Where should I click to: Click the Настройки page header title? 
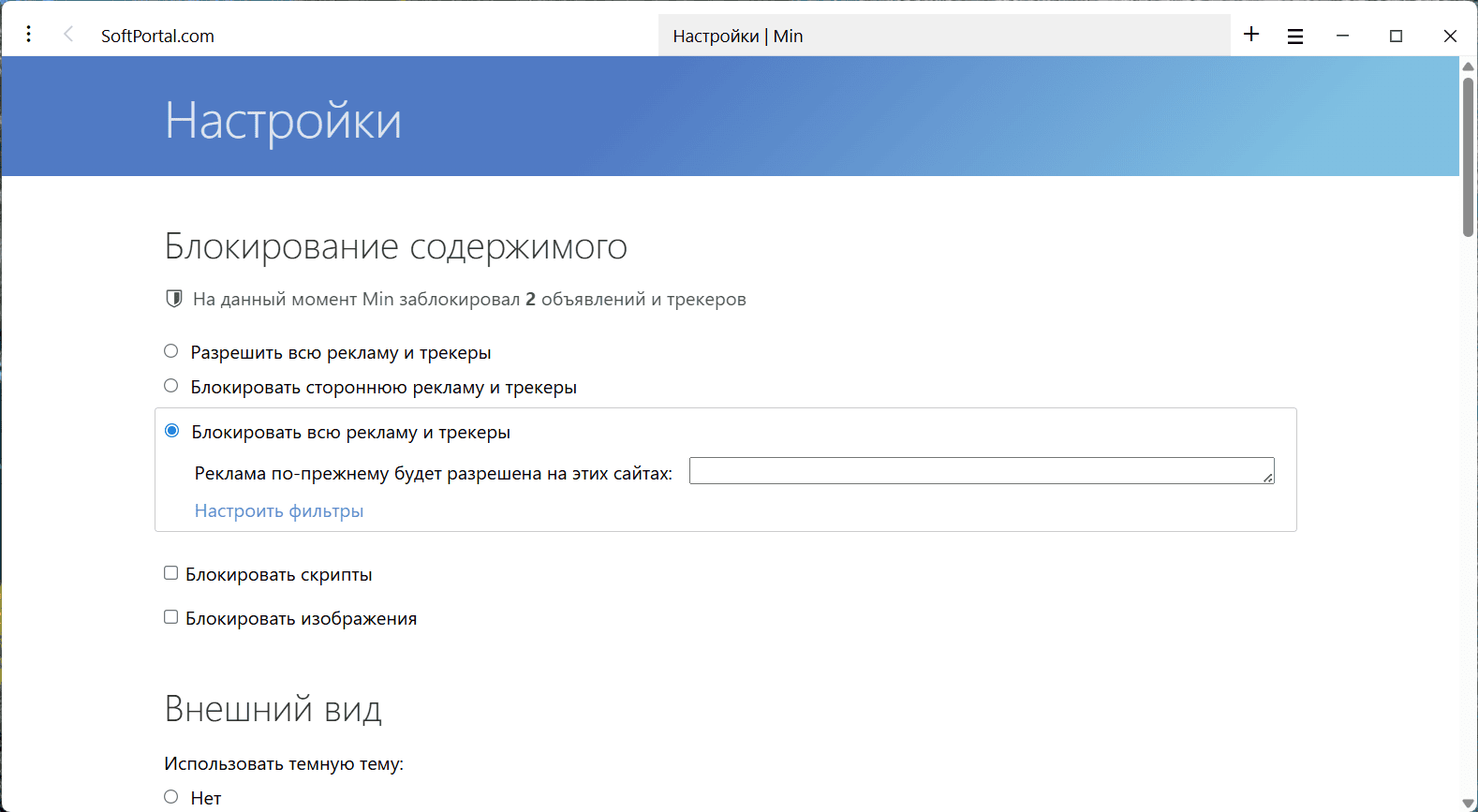(x=284, y=121)
